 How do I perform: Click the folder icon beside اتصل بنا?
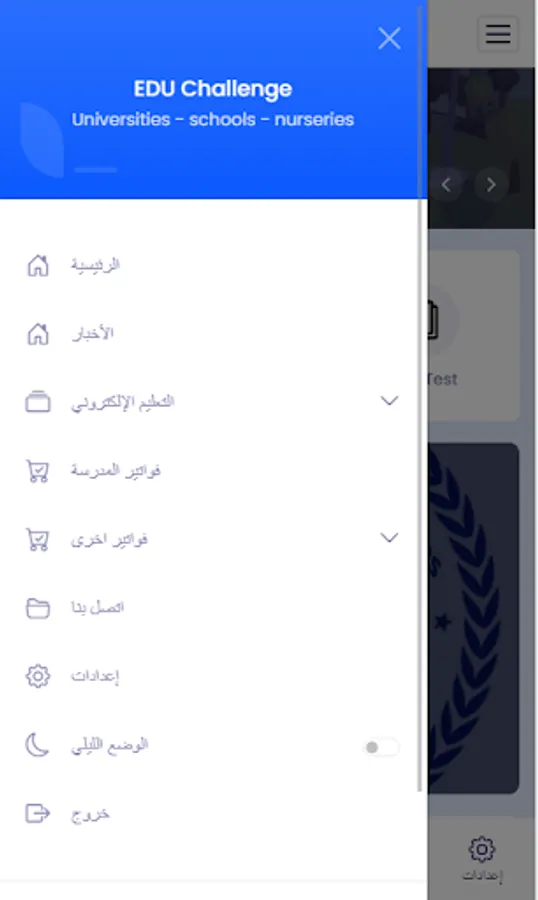pos(38,608)
